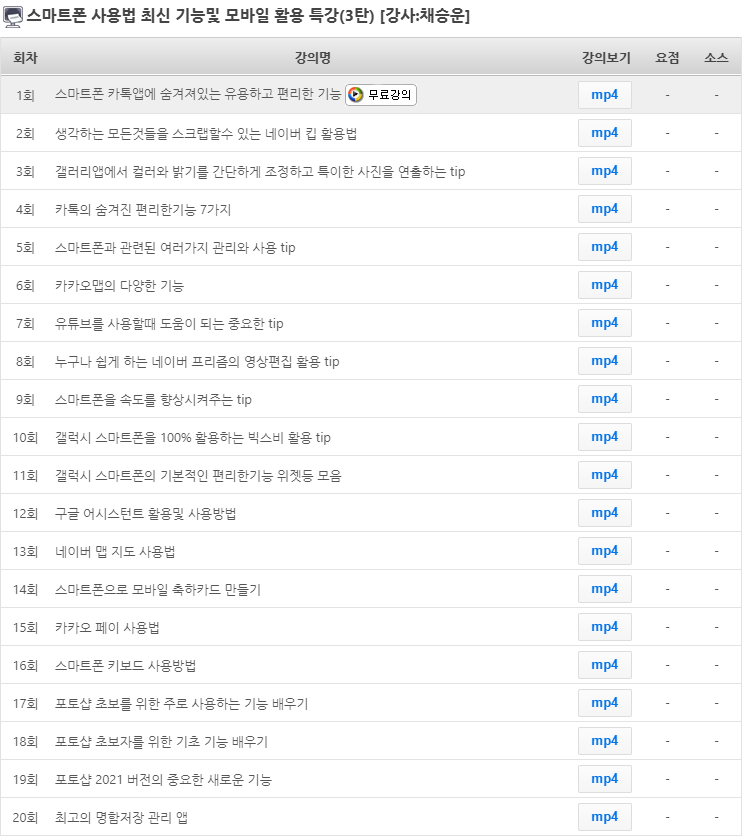Click title 네이버 맵 지도 사용법

coord(115,551)
